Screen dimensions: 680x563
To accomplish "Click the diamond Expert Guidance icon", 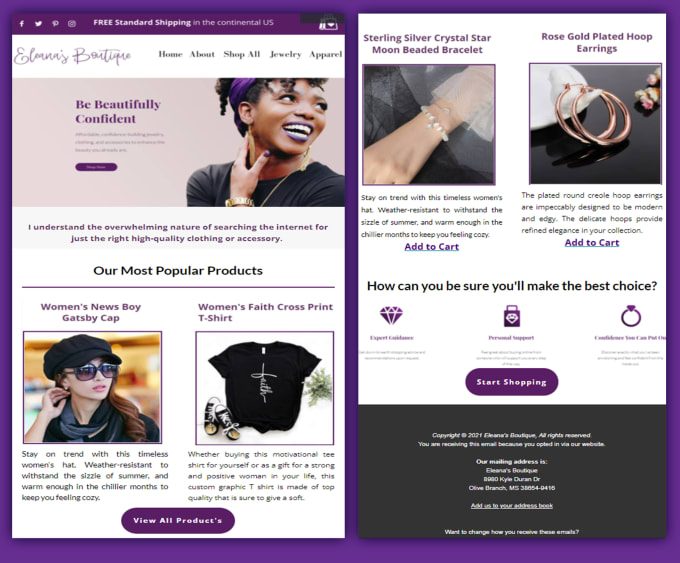I will [x=391, y=315].
